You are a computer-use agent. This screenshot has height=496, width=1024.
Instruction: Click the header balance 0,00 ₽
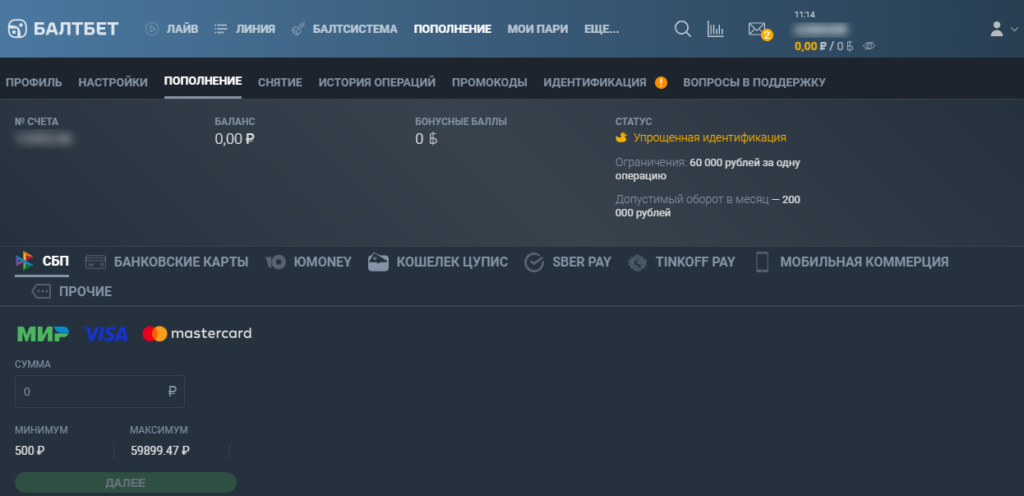point(810,46)
